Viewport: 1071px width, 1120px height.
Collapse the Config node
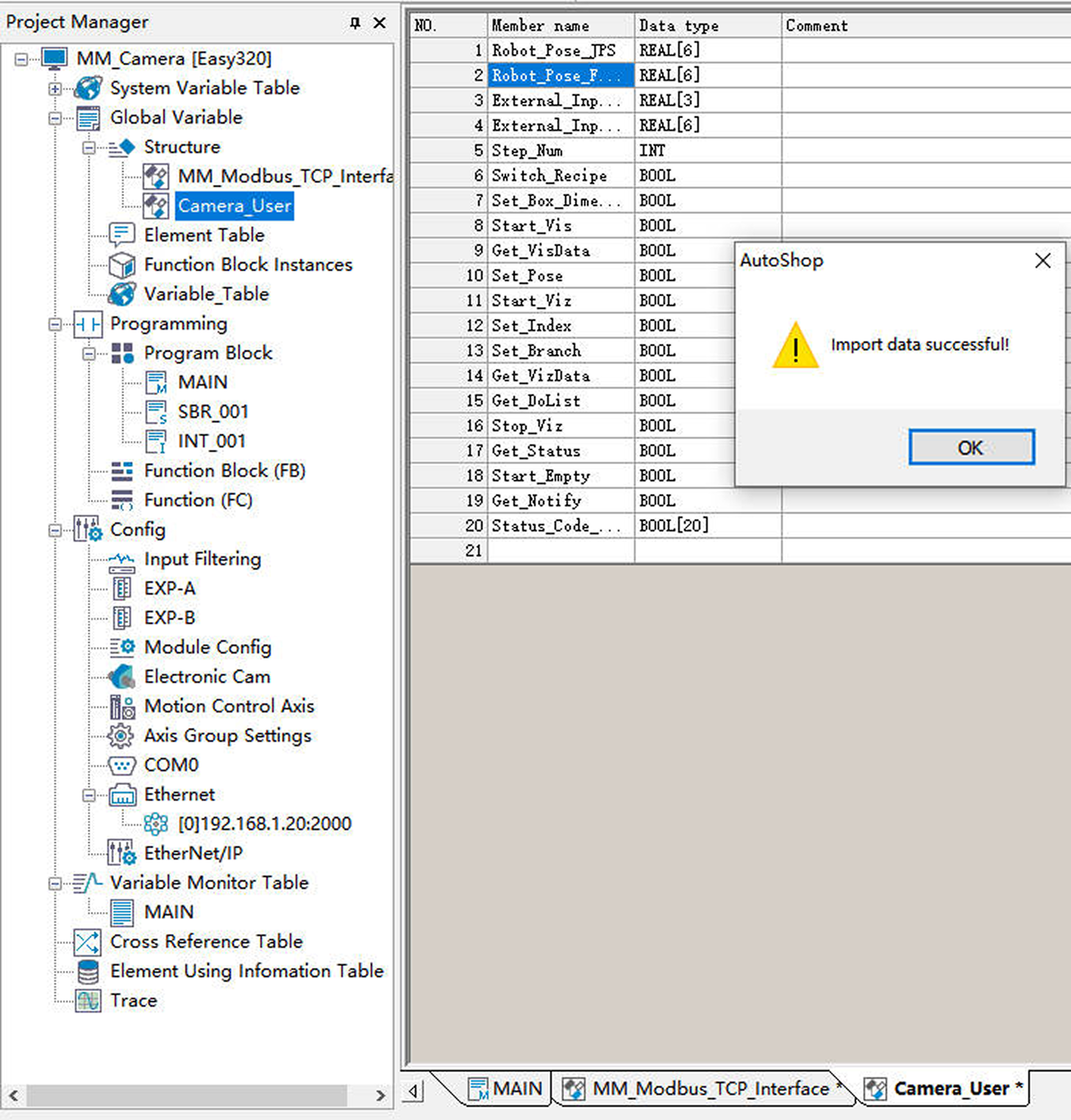[x=55, y=530]
